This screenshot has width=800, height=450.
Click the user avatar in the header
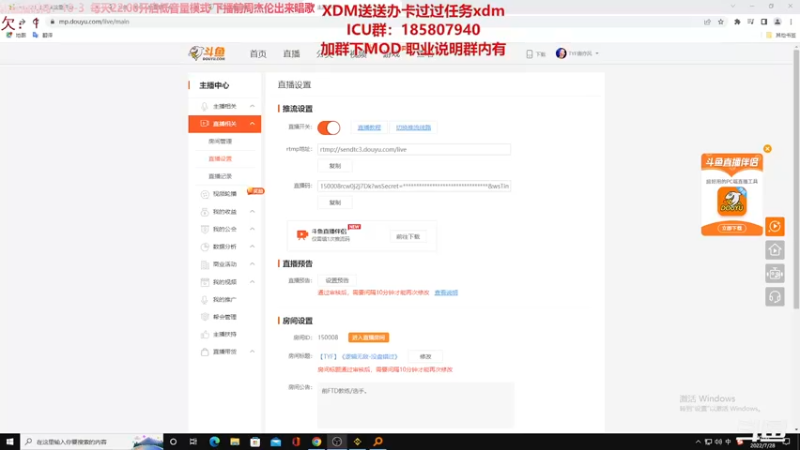pyautogui.click(x=561, y=53)
